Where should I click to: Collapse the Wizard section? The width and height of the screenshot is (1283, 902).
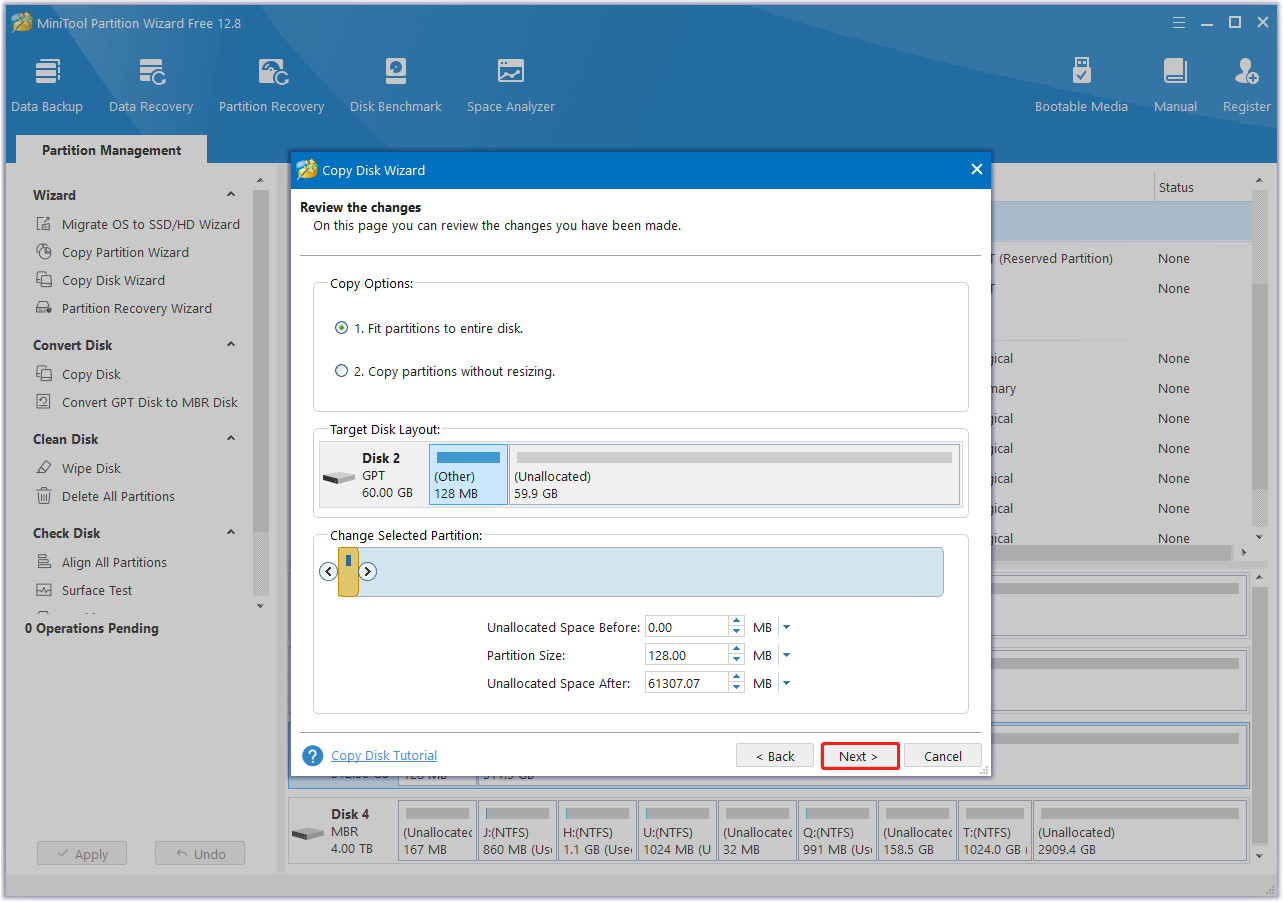(231, 195)
